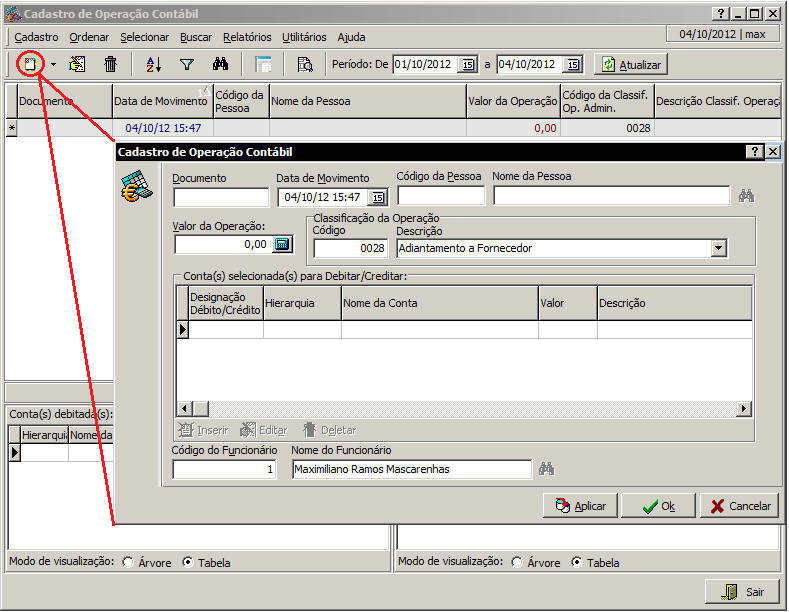Select Tabela view mode in right panel
Viewport: 789px width, 612px height.
coord(577,562)
